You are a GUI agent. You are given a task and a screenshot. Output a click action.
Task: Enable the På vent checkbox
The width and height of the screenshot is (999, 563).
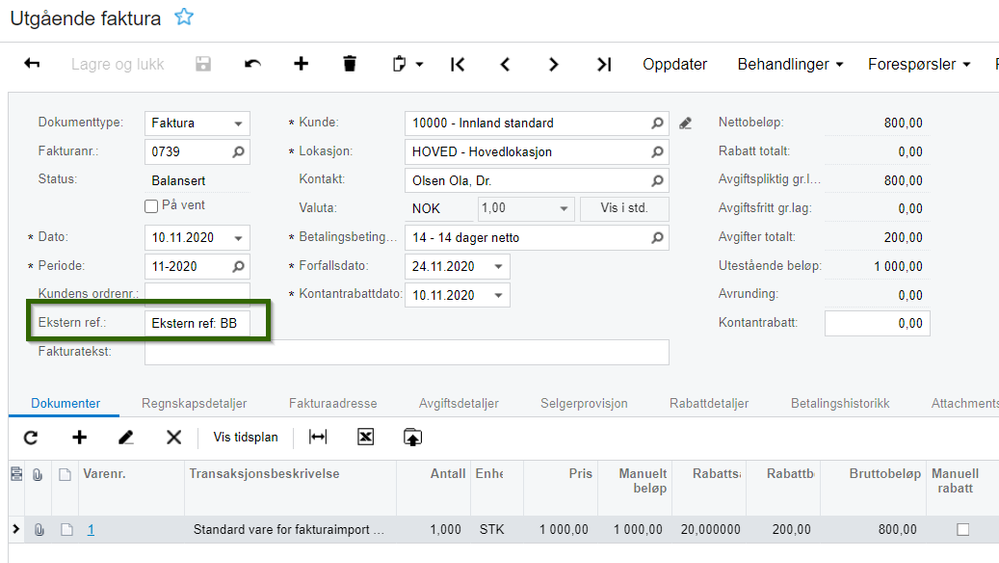tap(152, 206)
